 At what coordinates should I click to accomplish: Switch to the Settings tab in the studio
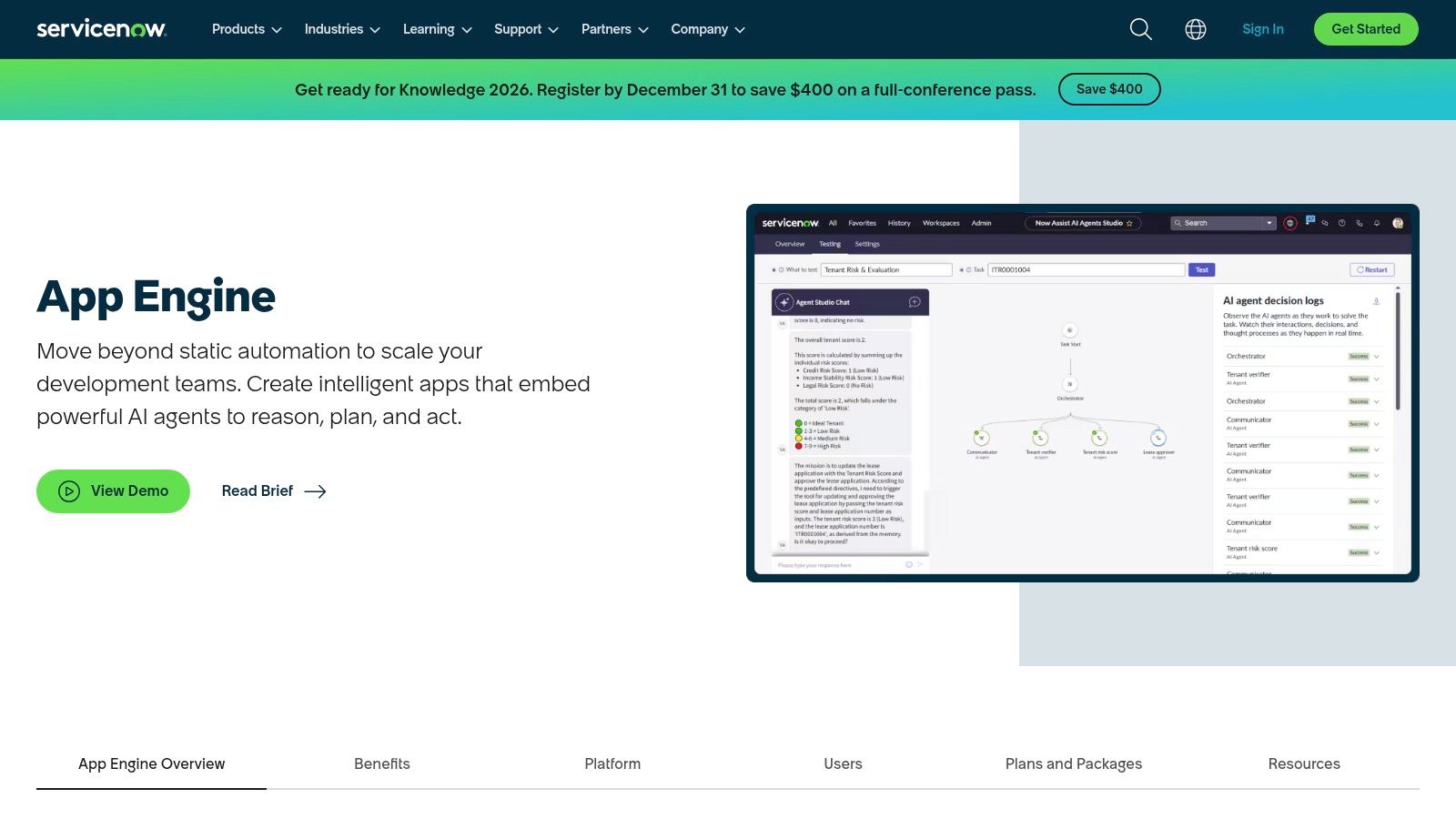click(x=866, y=244)
